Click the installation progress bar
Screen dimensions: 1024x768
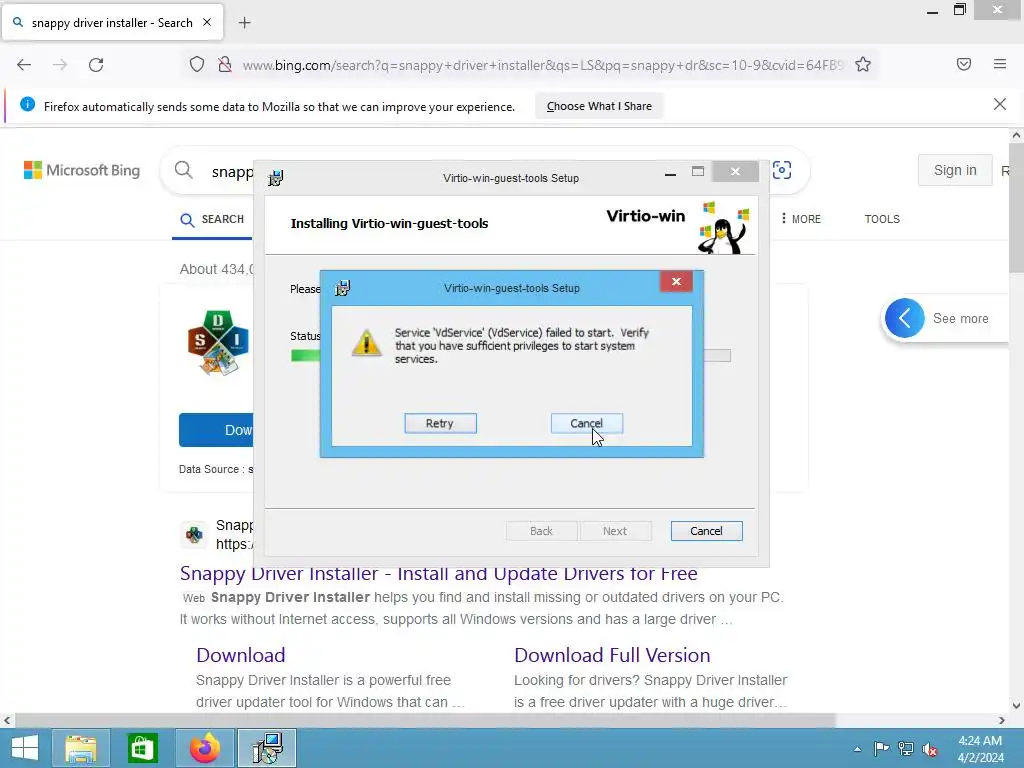[x=511, y=355]
